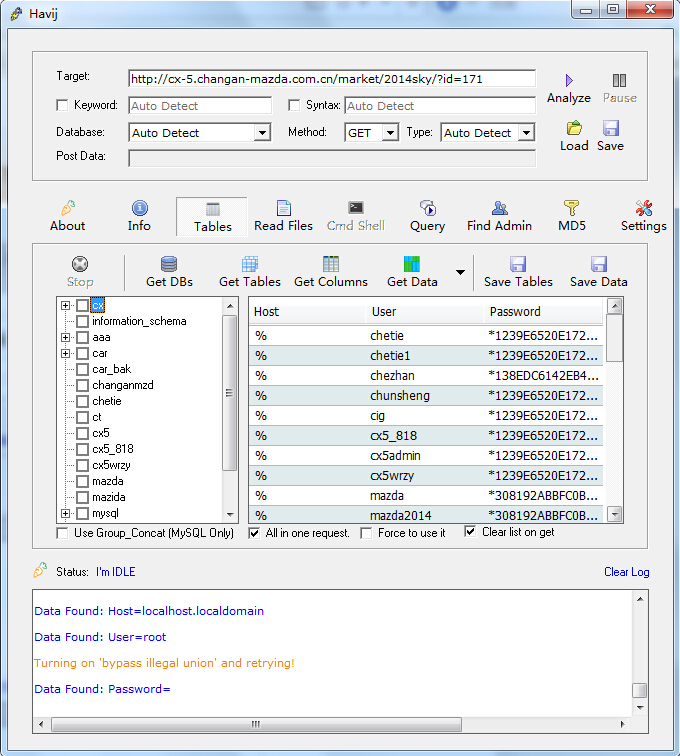680x756 pixels.
Task: Click the results table vertical scrollbar thumb
Action: pos(614,338)
